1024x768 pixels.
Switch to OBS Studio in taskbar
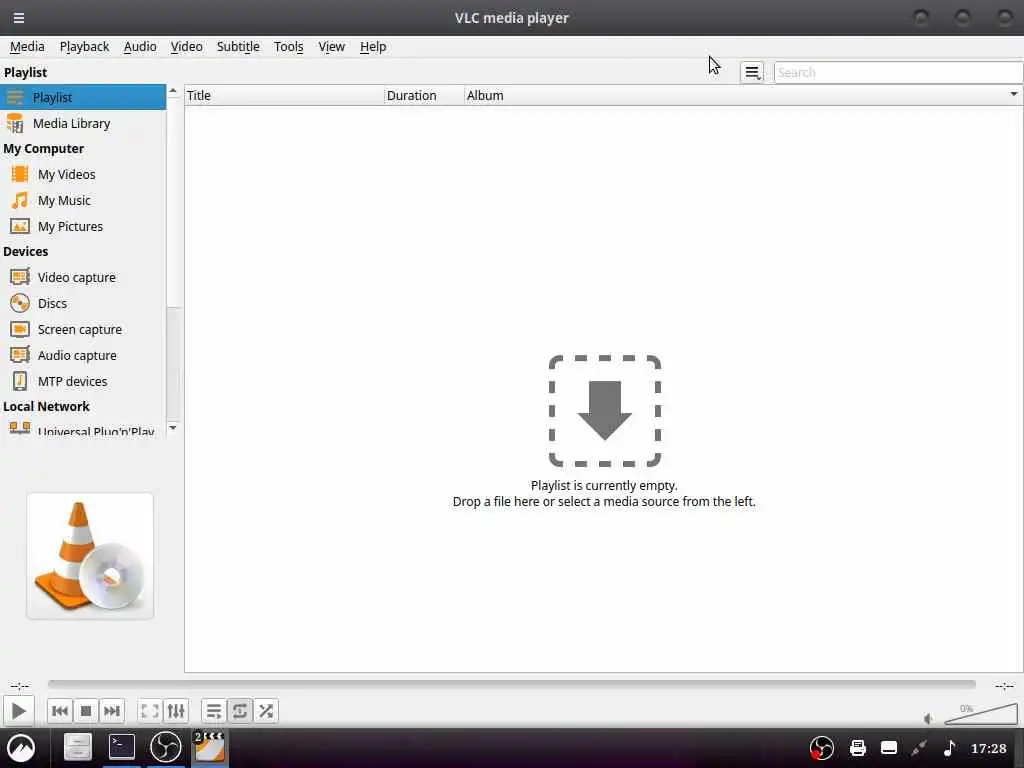click(165, 747)
